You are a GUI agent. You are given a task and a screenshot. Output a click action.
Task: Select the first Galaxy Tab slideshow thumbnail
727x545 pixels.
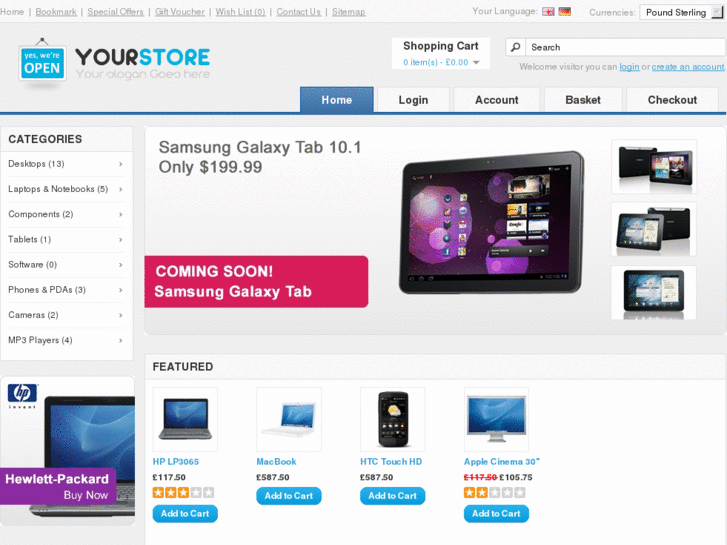654,167
